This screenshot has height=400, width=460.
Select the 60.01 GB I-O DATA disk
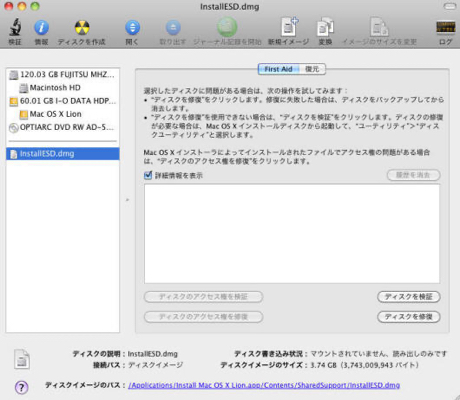[x=63, y=101]
